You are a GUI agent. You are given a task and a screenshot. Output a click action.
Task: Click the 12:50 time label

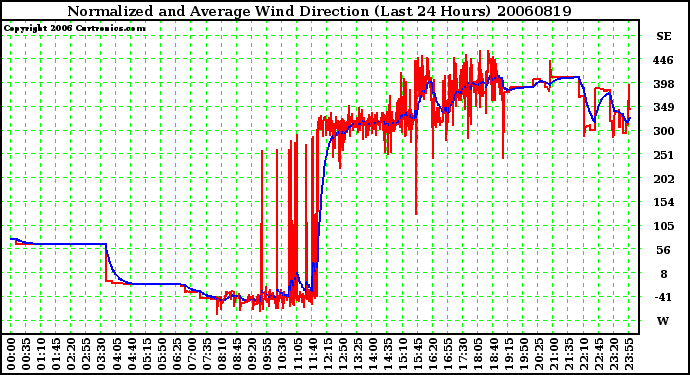[x=342, y=354]
